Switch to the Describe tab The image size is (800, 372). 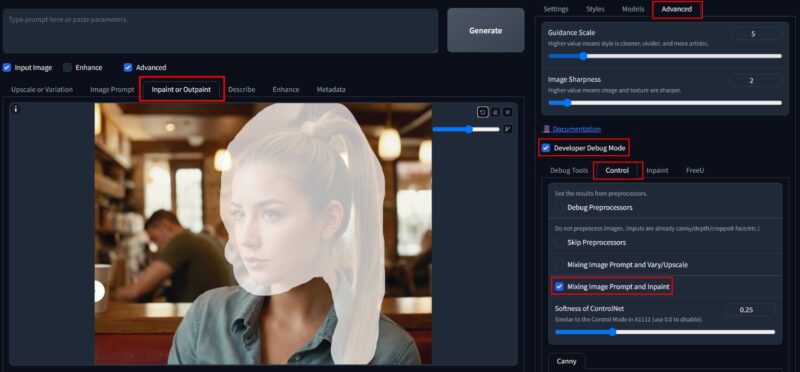tap(241, 89)
